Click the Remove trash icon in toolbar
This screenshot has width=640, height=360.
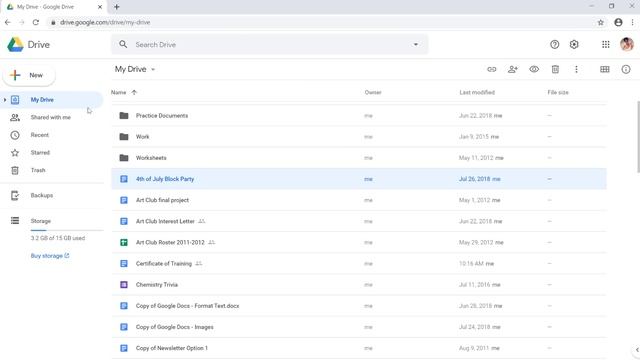tap(555, 69)
